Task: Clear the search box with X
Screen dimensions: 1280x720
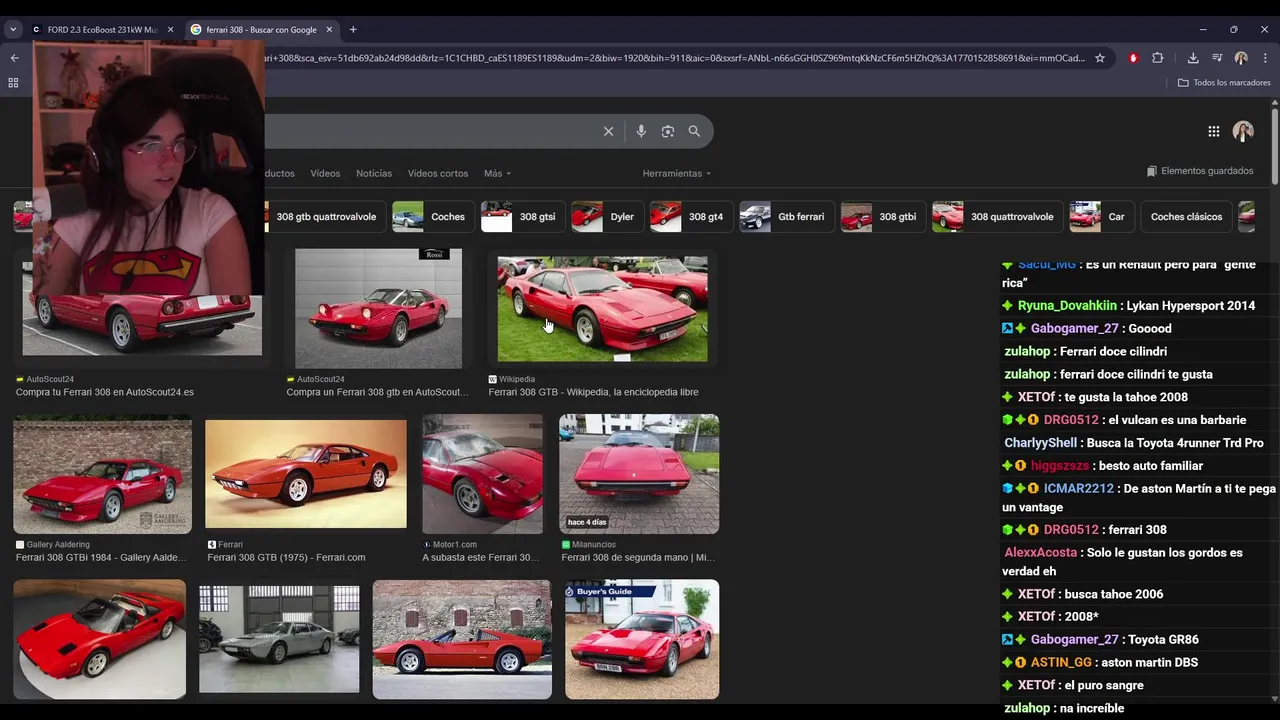Action: coord(608,131)
